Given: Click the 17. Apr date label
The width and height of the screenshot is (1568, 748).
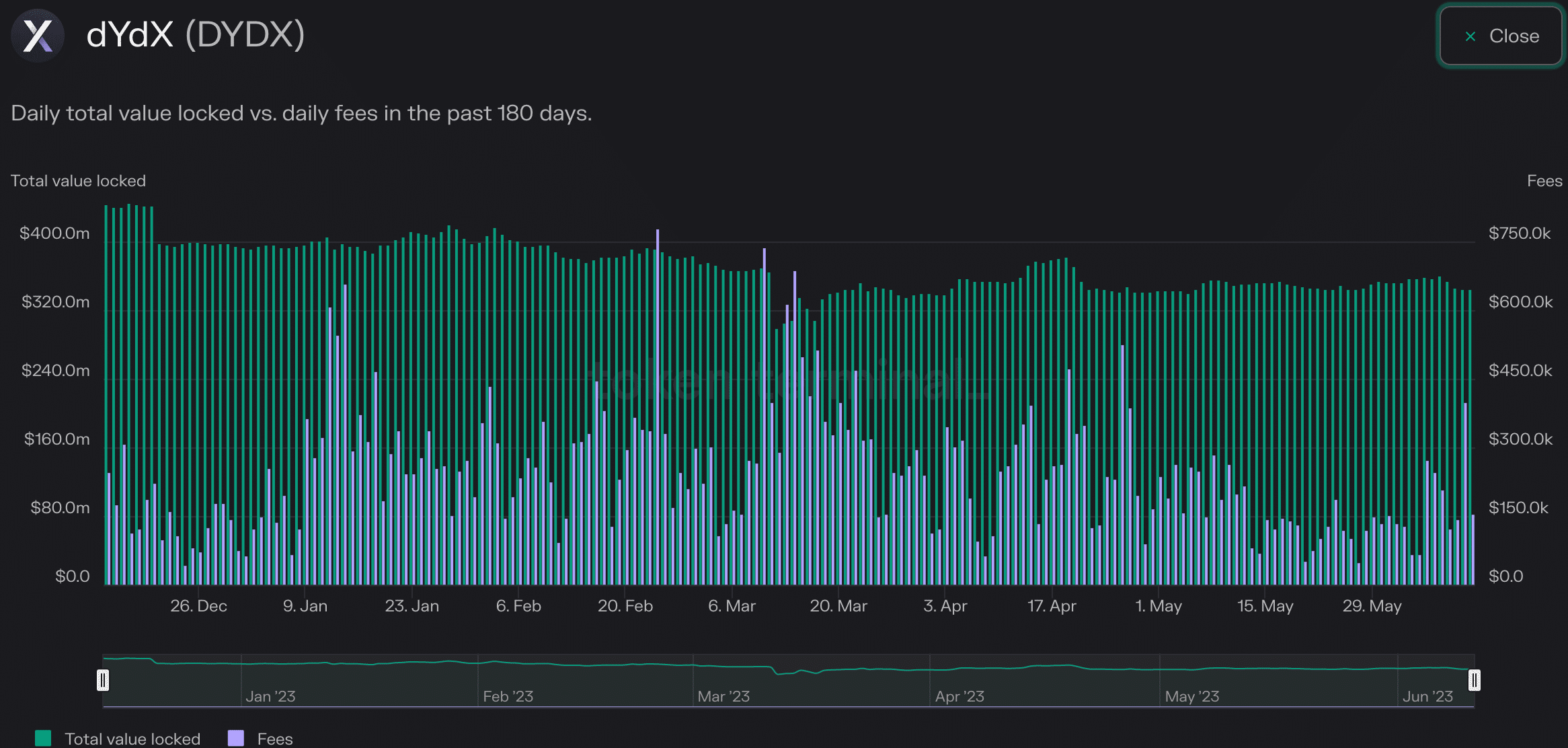Looking at the screenshot, I should click(1052, 606).
